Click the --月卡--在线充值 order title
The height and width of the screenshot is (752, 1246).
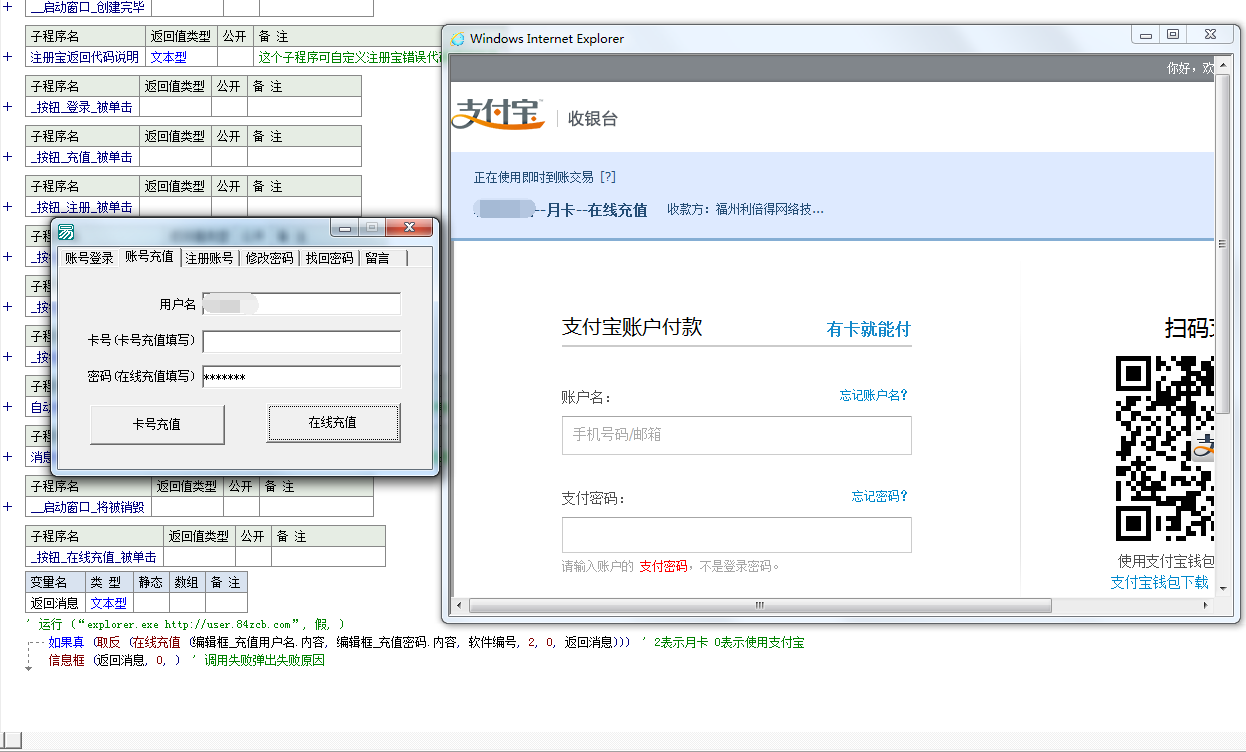click(x=591, y=210)
